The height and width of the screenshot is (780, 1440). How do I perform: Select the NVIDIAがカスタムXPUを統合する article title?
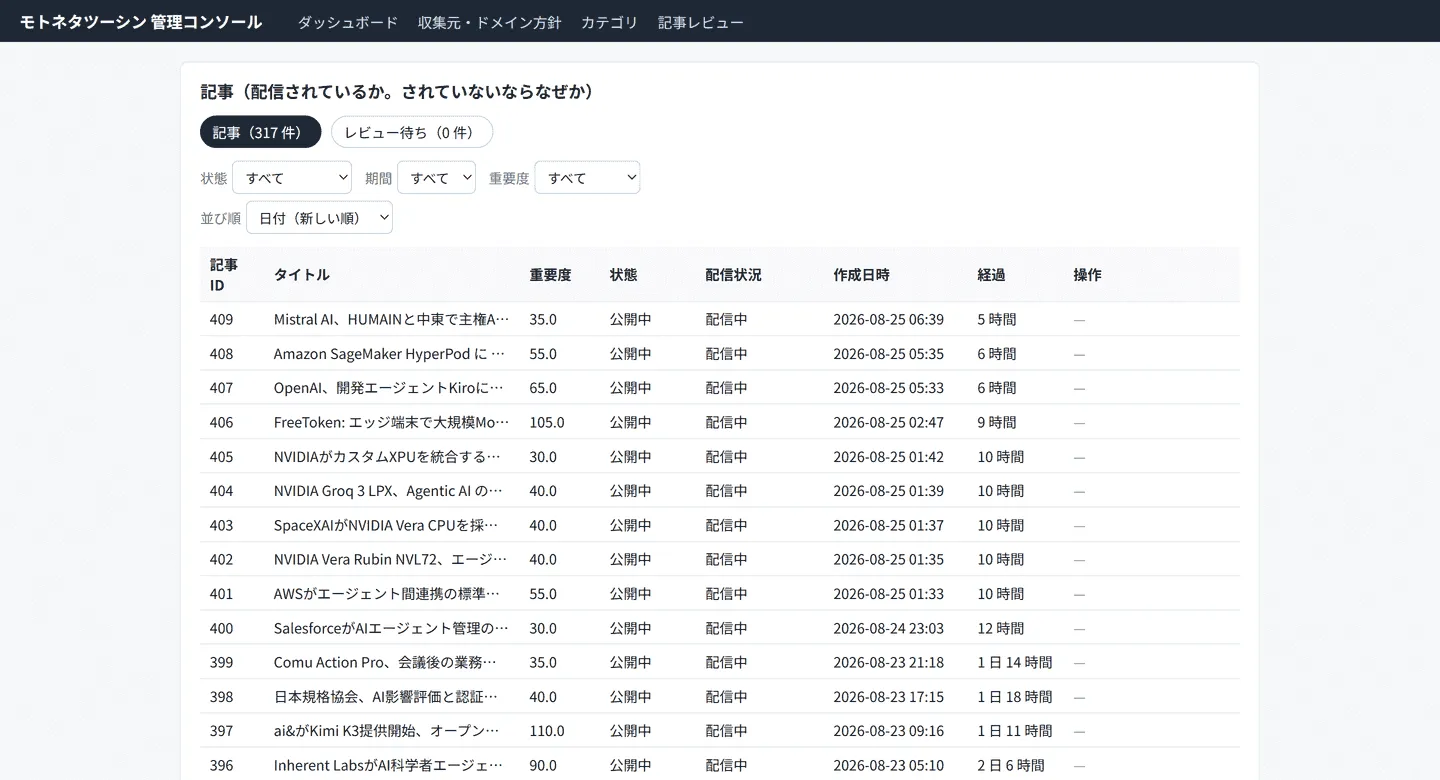pos(387,457)
